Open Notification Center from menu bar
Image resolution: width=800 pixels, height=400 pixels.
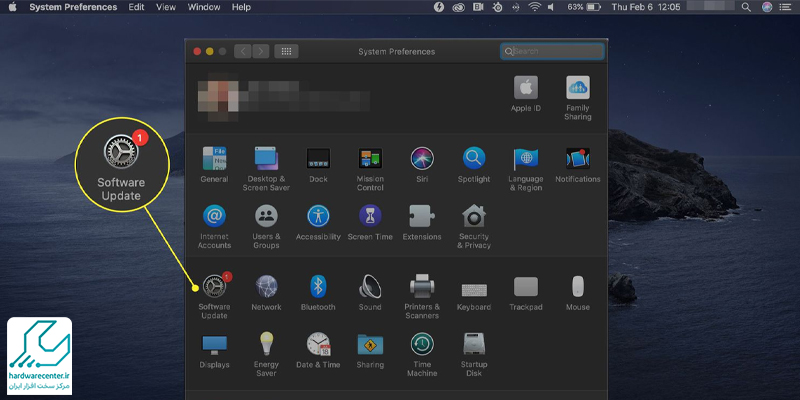point(784,7)
